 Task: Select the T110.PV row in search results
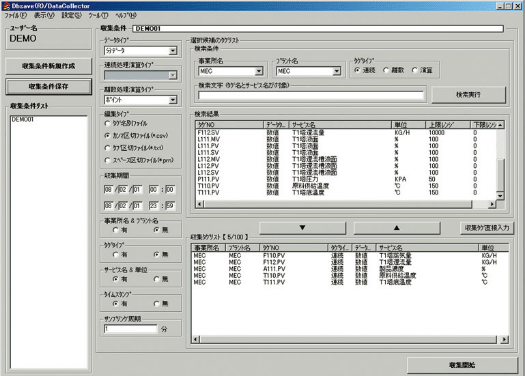[347, 186]
